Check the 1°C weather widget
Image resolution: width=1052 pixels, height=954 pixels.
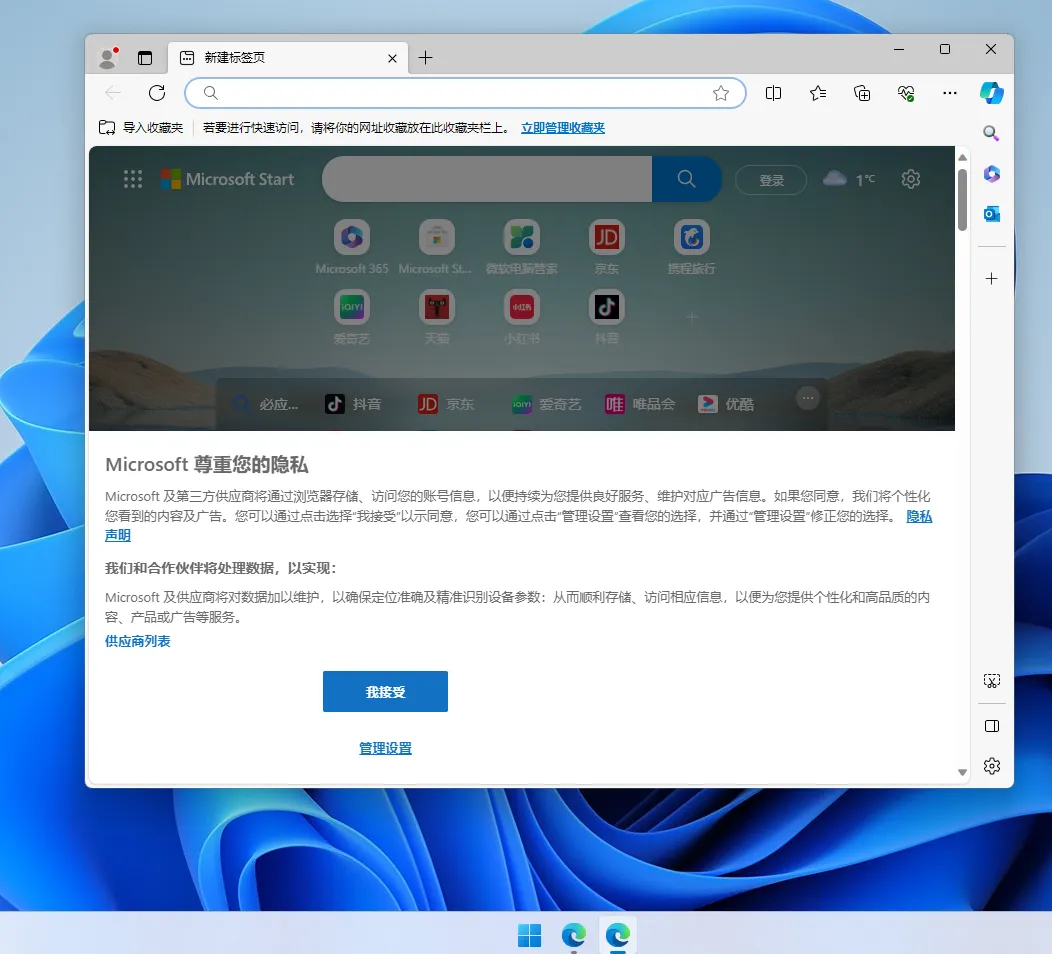click(x=848, y=178)
